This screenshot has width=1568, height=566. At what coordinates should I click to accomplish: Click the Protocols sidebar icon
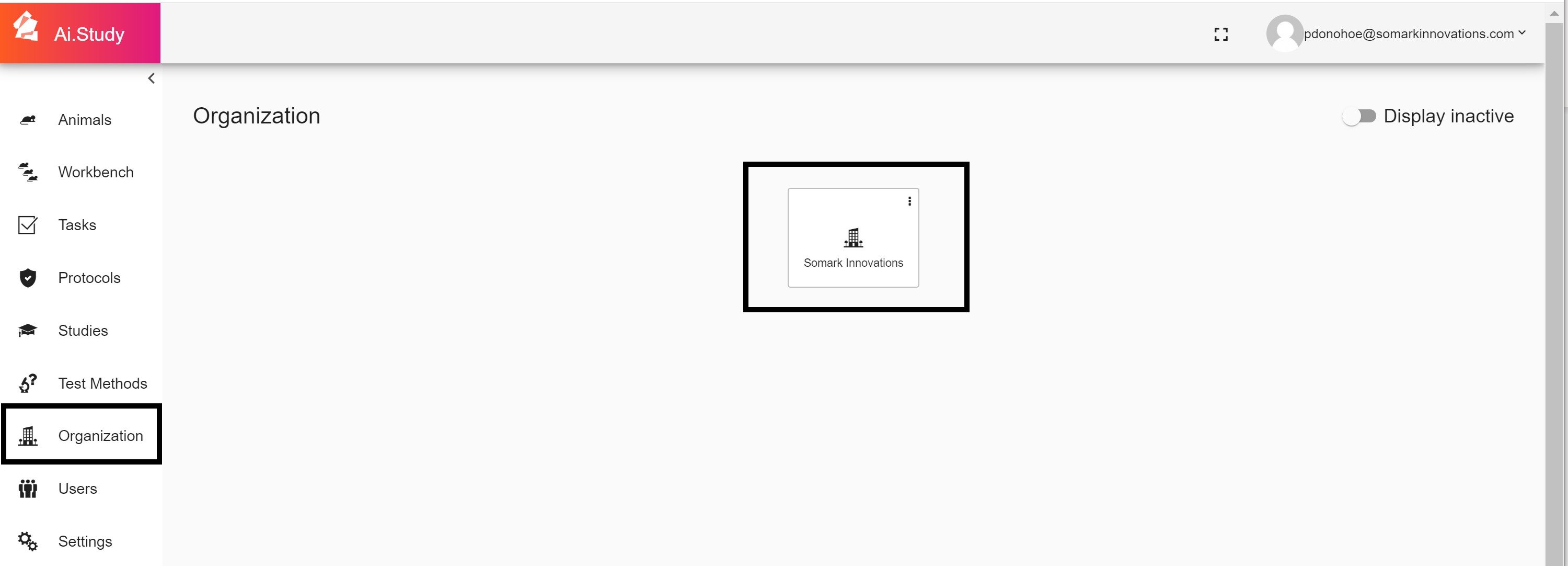[27, 277]
